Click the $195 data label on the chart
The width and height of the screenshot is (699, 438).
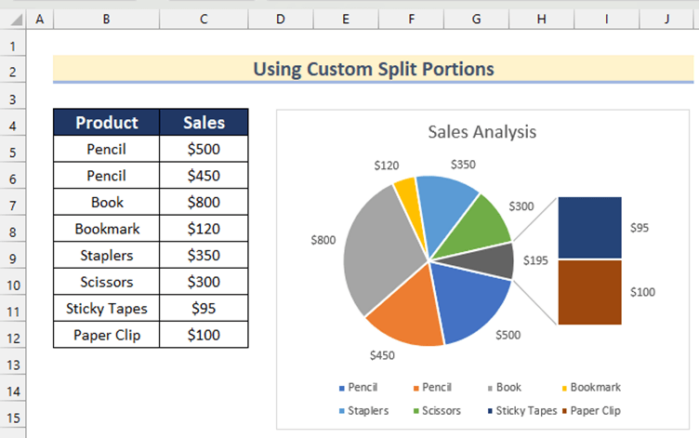pos(534,261)
